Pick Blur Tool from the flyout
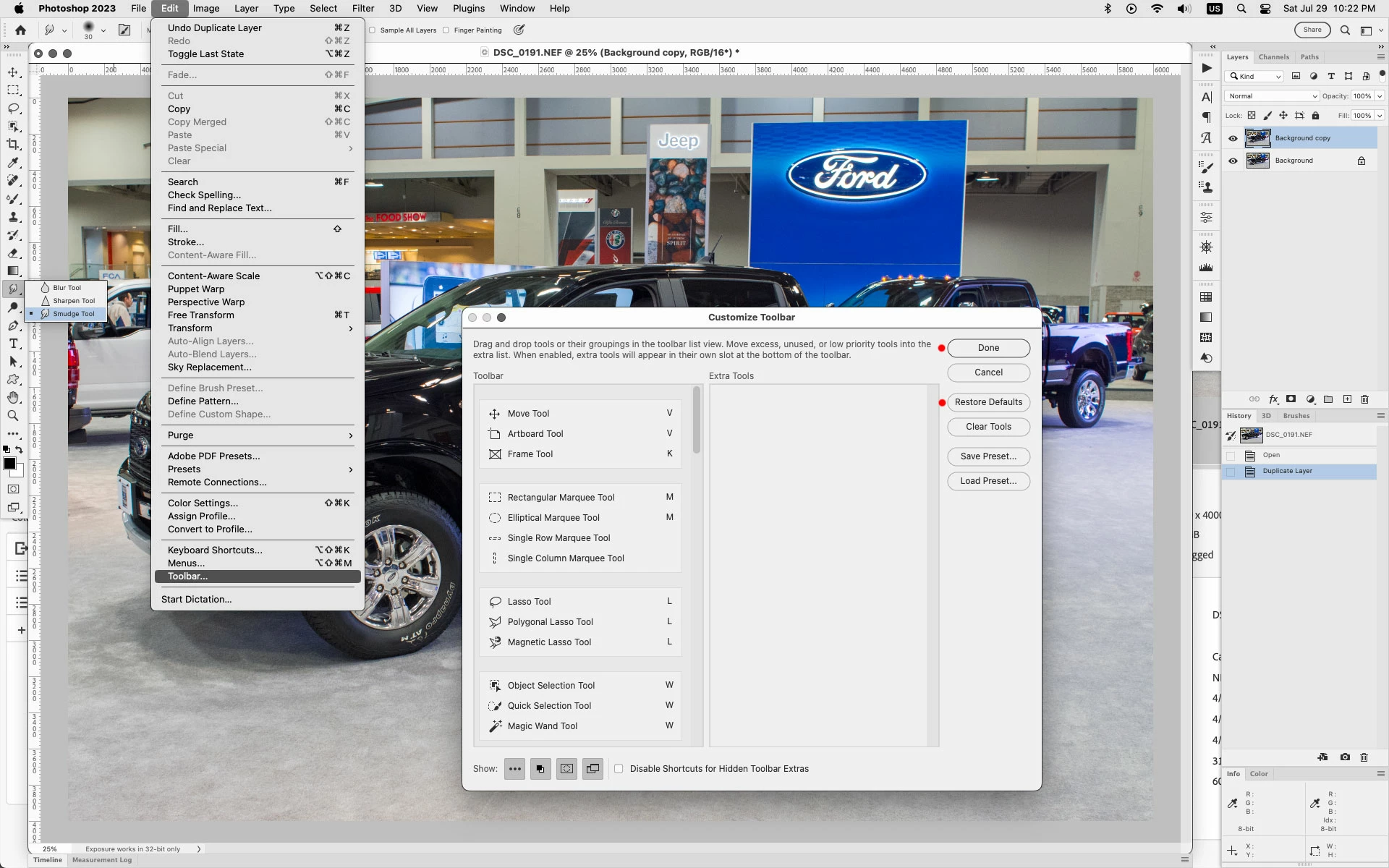 (67, 288)
